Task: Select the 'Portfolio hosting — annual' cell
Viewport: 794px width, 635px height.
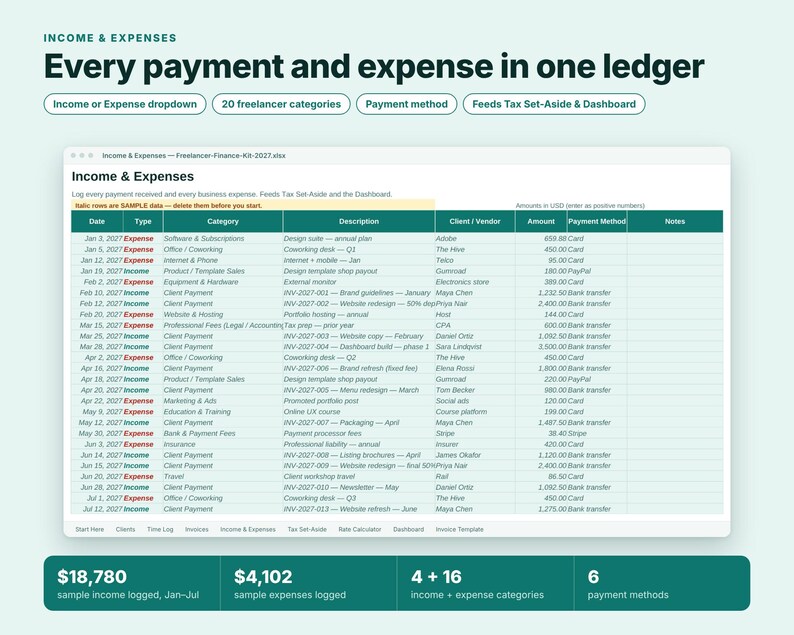Action: point(359,314)
